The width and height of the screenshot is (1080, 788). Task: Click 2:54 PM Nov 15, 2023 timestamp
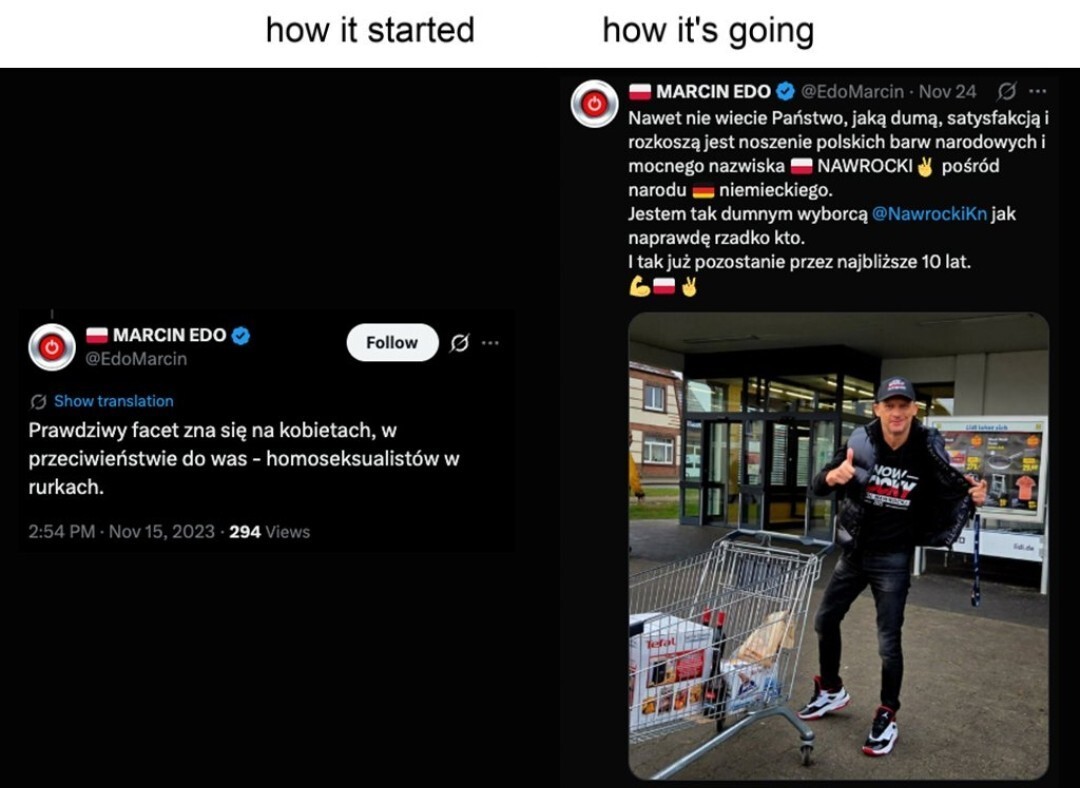121,532
